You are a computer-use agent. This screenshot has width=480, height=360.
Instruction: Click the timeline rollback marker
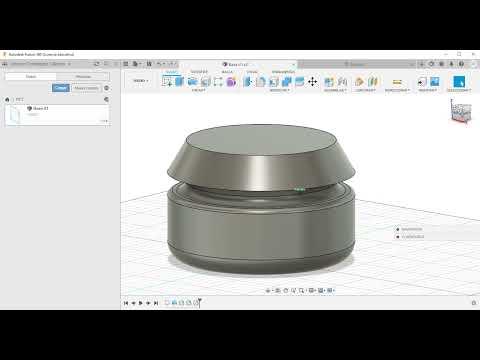[199, 303]
